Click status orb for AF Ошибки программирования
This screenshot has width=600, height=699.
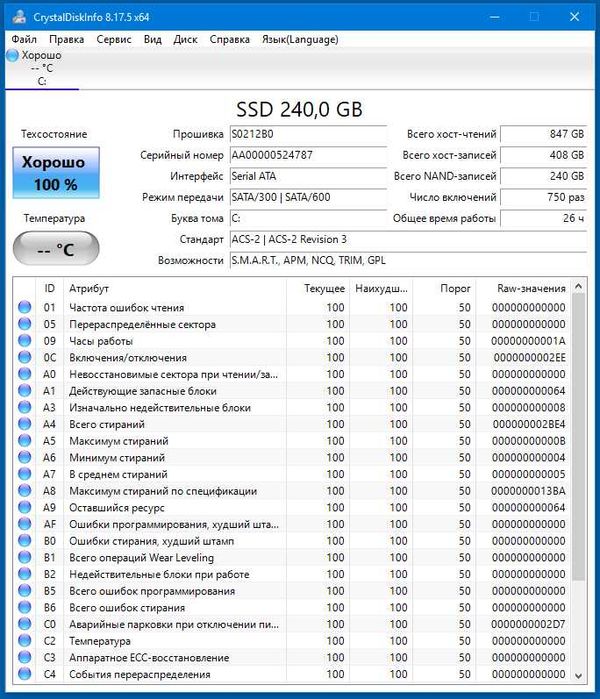click(25, 524)
